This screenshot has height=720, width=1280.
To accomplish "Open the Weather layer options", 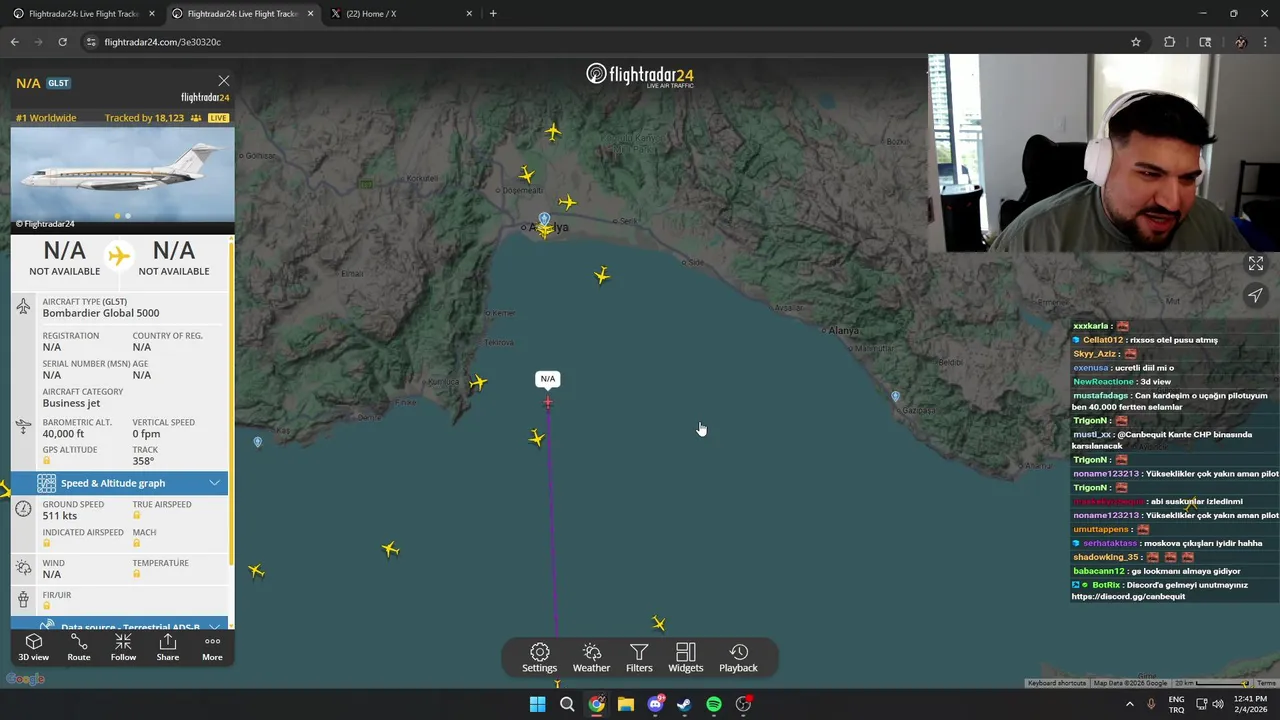I will point(591,658).
